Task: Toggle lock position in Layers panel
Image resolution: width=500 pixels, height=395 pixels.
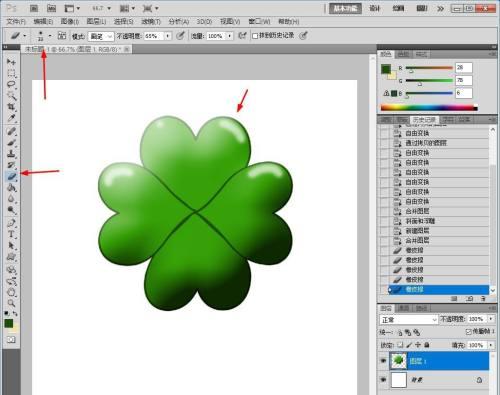Action: pos(418,345)
